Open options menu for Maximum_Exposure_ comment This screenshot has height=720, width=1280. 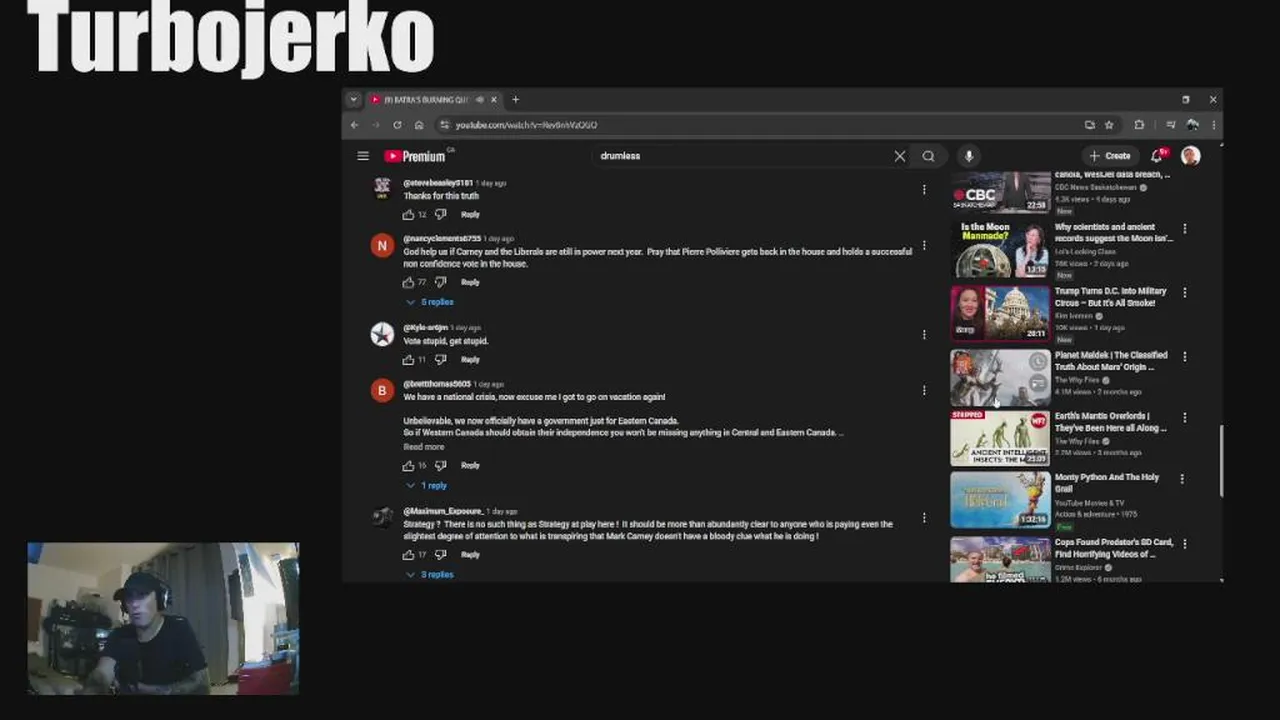tap(924, 518)
